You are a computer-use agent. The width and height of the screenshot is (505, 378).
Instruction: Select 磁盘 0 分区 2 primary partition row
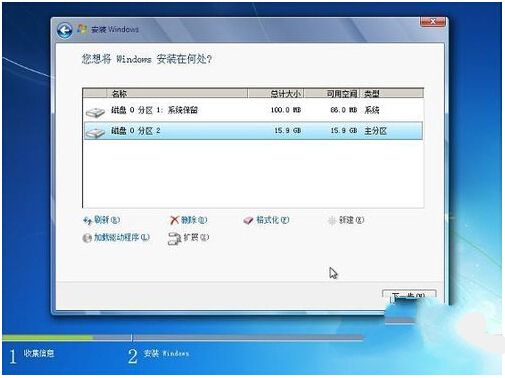click(x=253, y=131)
